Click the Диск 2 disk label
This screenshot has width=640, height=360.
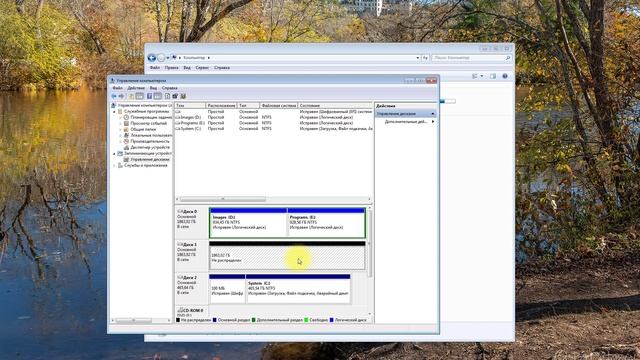[190, 278]
